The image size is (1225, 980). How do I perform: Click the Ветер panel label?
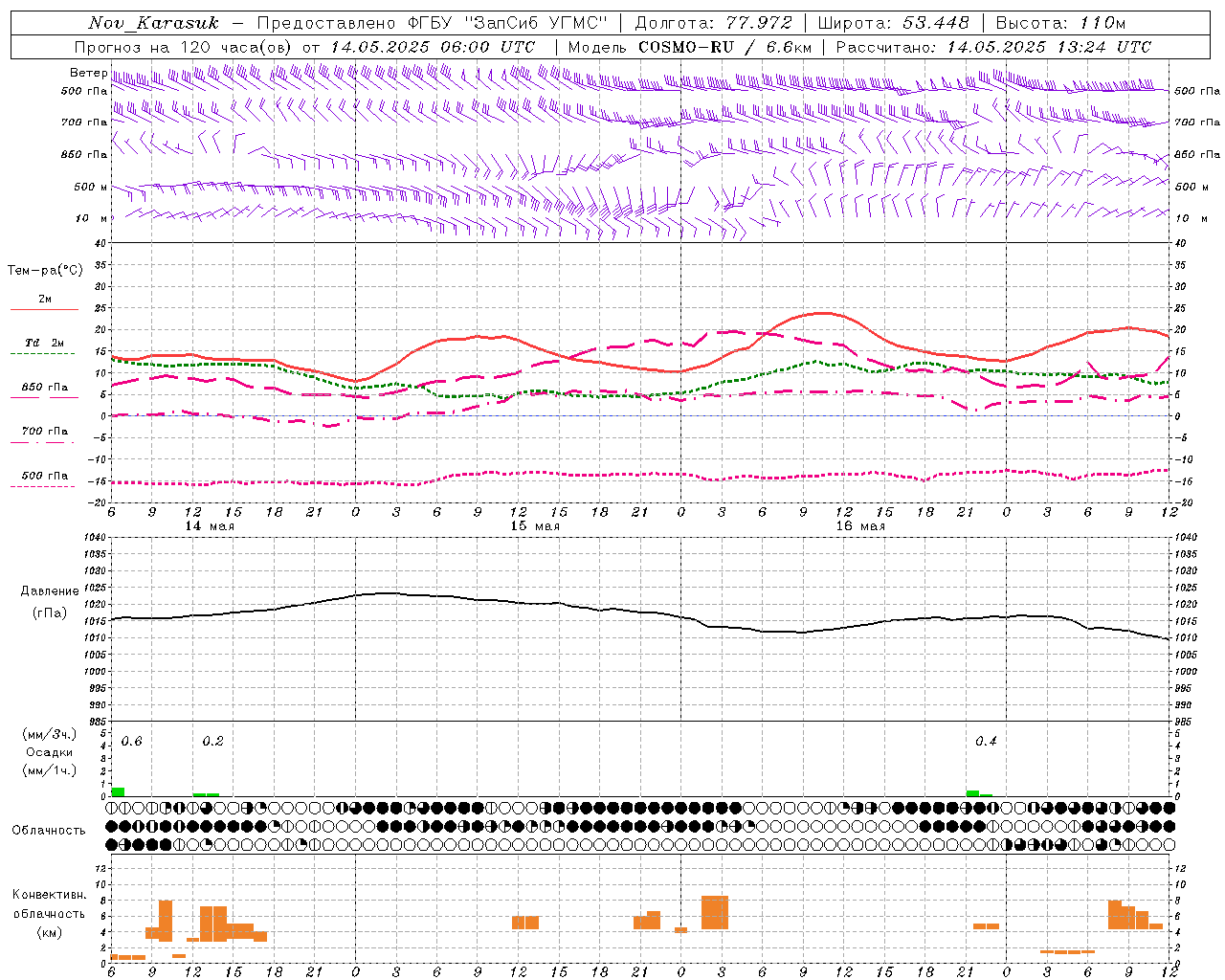(88, 73)
